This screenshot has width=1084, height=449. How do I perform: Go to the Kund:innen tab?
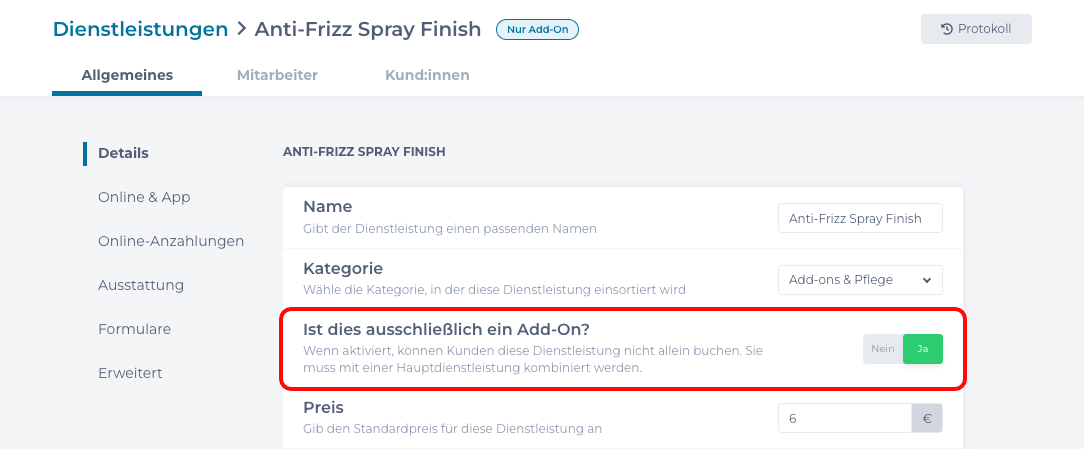pyautogui.click(x=427, y=75)
